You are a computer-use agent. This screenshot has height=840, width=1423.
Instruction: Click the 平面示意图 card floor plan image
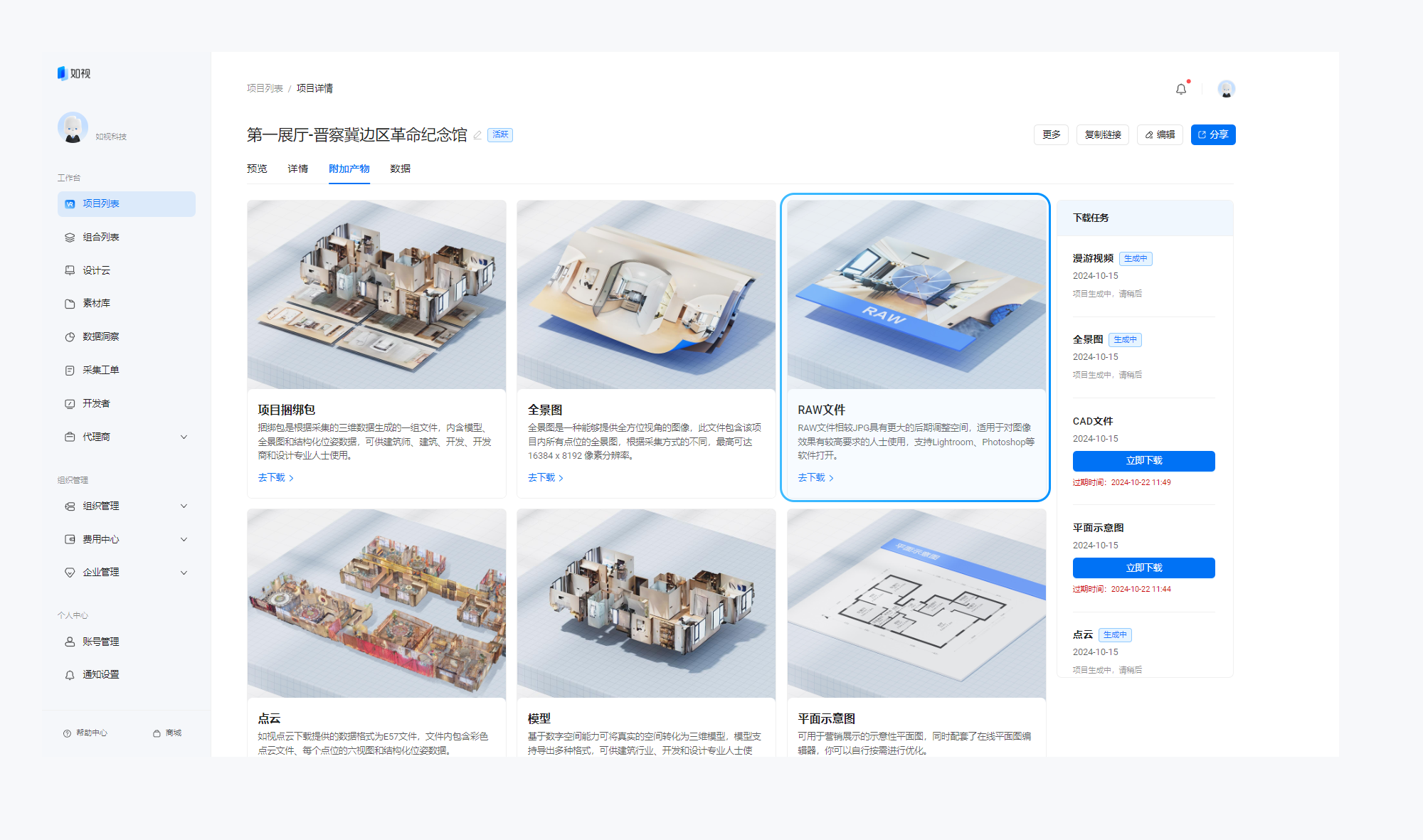[916, 603]
